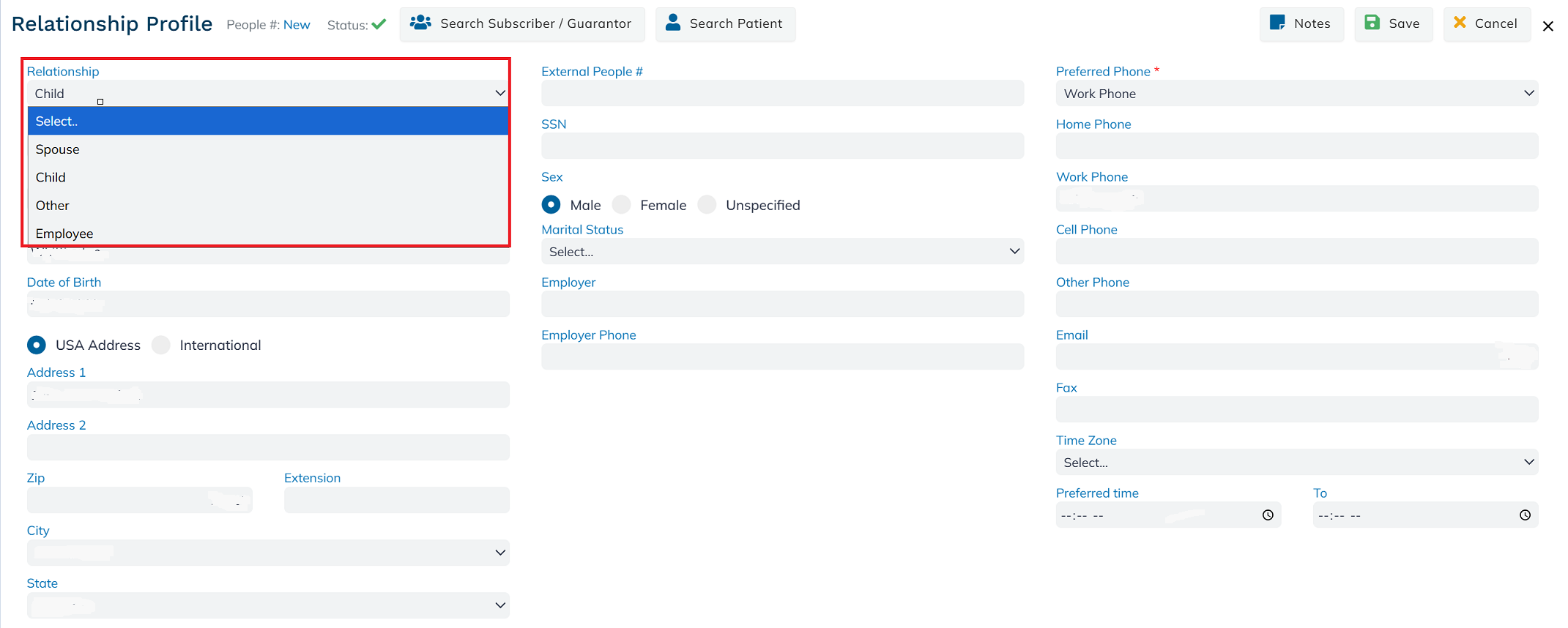The image size is (1568, 628).
Task: Click the green Save disk icon
Action: [1372, 23]
